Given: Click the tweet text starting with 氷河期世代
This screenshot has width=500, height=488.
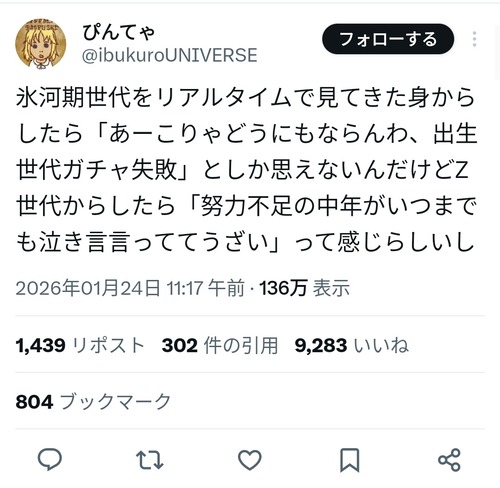Looking at the screenshot, I should (246, 169).
